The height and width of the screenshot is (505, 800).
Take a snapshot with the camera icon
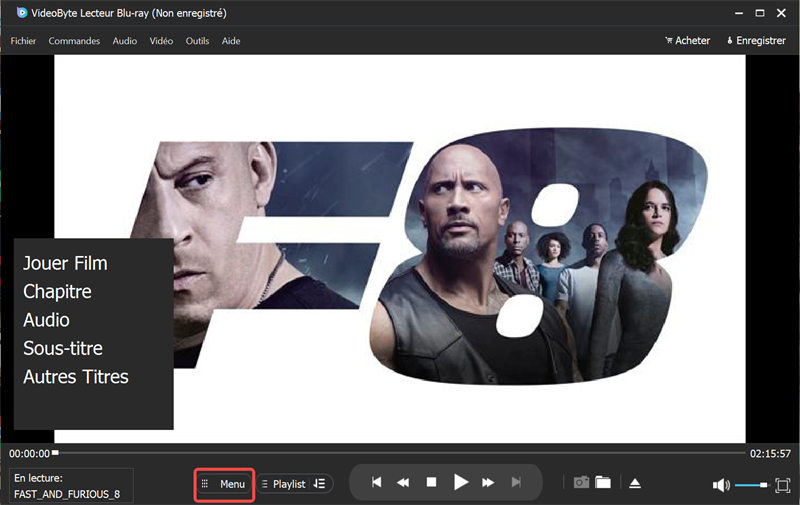click(x=580, y=483)
